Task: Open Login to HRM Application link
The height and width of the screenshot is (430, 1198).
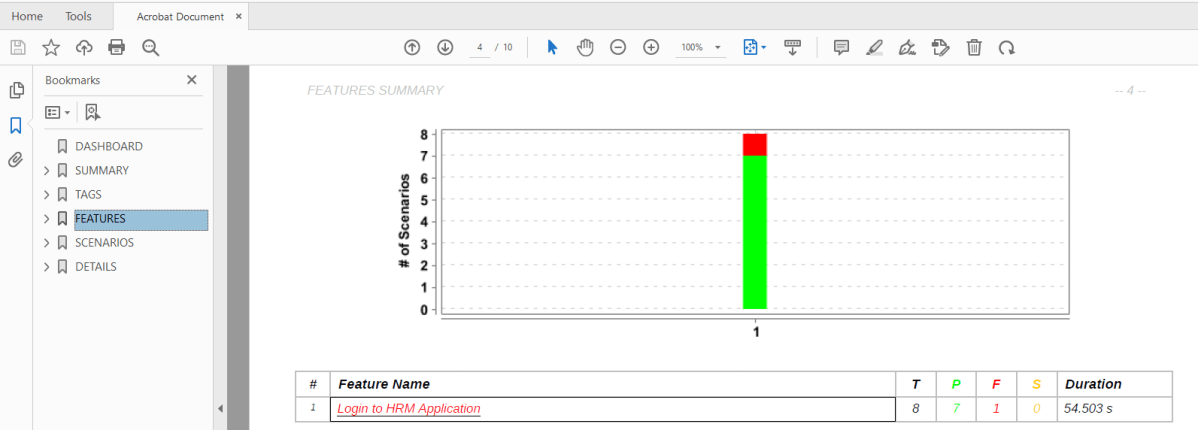Action: [408, 409]
